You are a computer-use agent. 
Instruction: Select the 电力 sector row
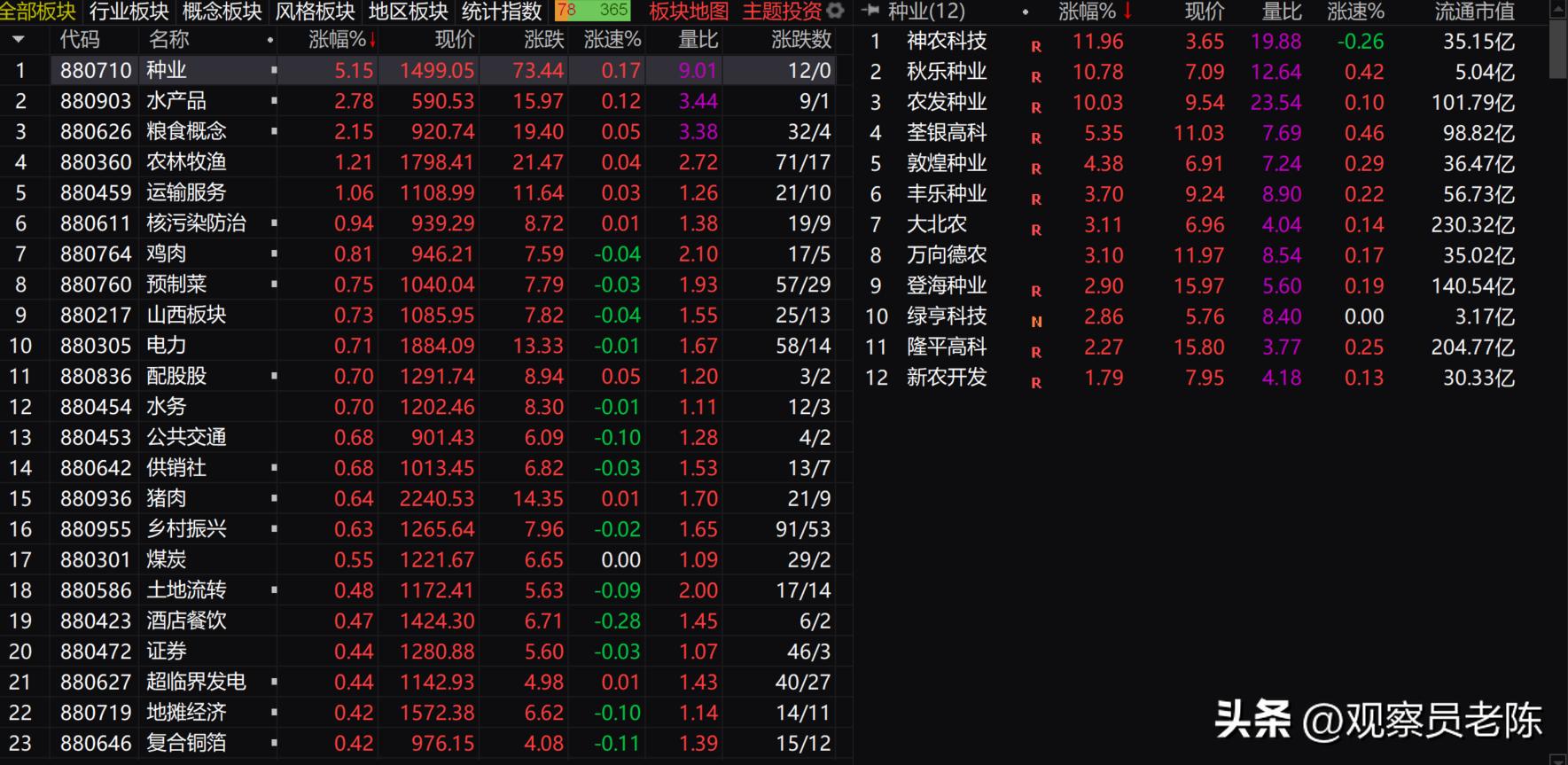(425, 346)
